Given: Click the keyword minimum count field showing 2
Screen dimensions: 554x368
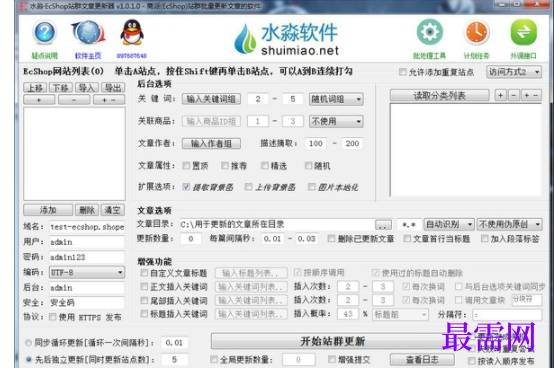Looking at the screenshot, I should (258, 99).
